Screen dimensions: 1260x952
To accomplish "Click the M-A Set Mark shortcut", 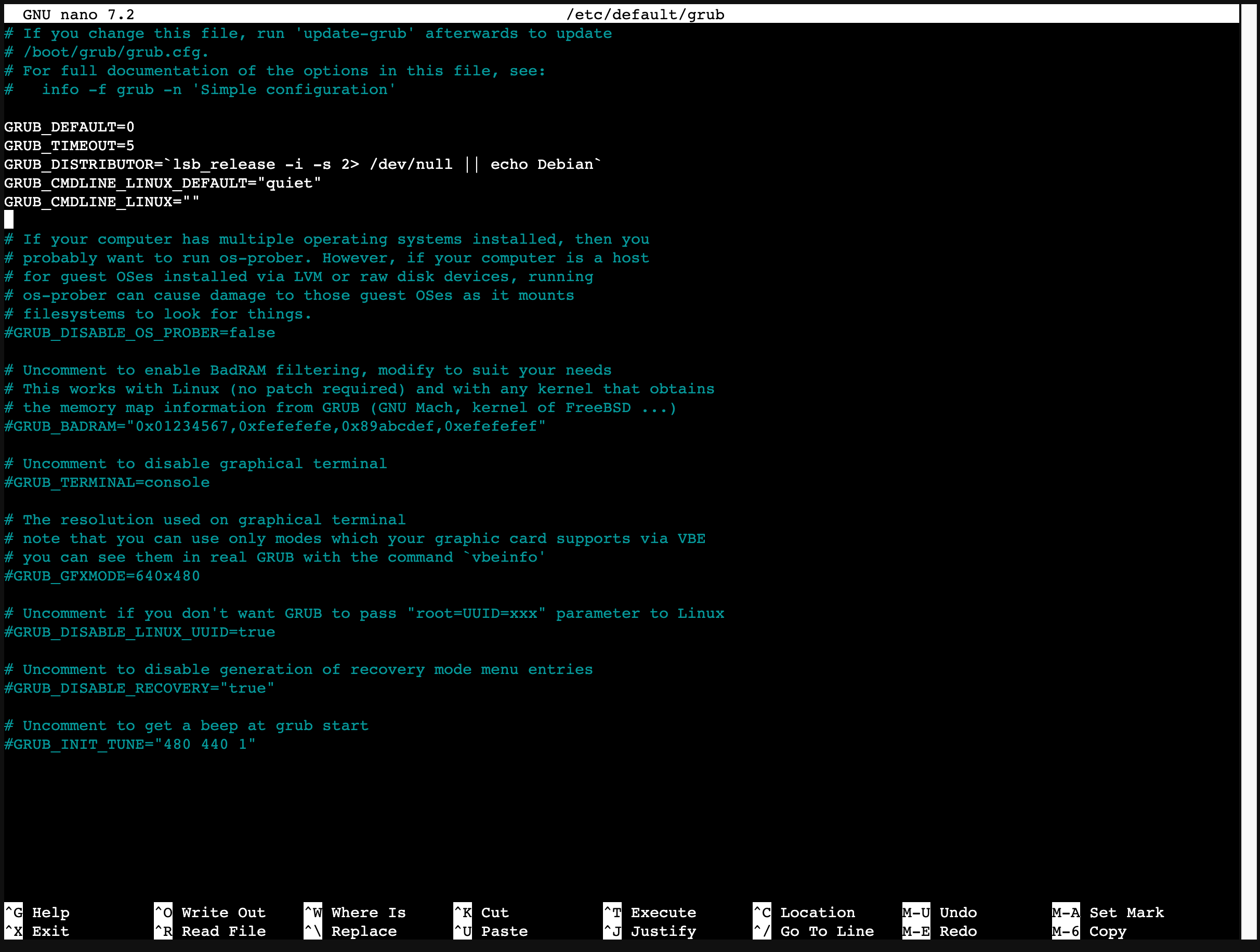I will [1108, 912].
